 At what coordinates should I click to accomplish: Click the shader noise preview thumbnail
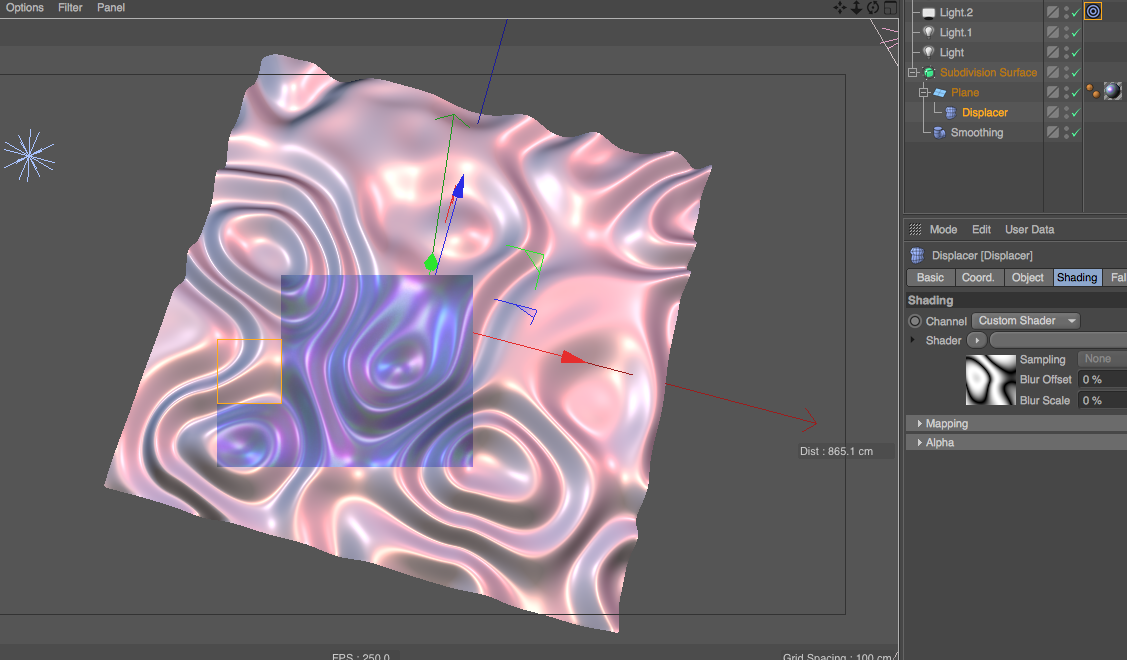[990, 380]
